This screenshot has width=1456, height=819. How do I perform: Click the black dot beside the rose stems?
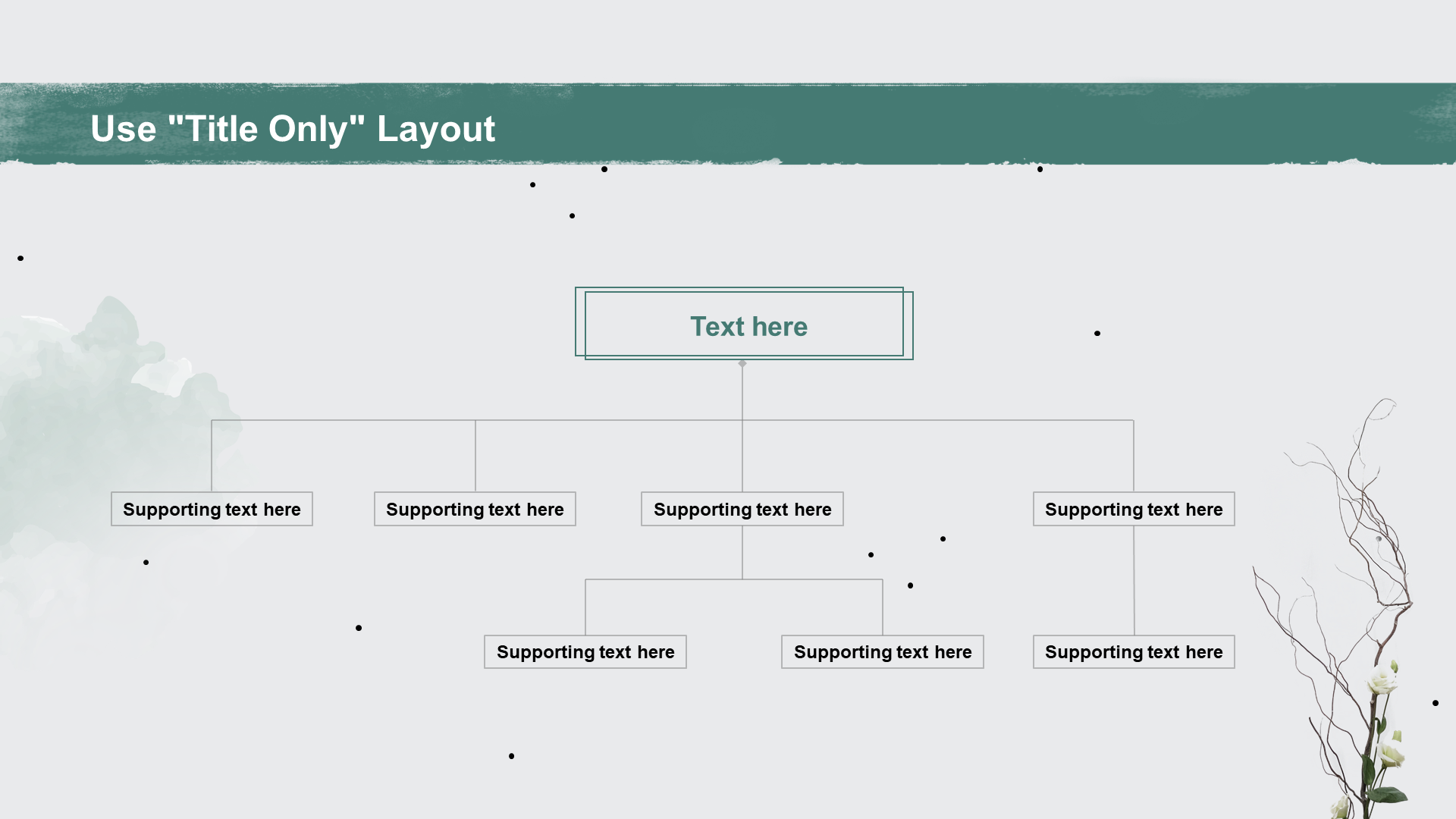[1436, 703]
